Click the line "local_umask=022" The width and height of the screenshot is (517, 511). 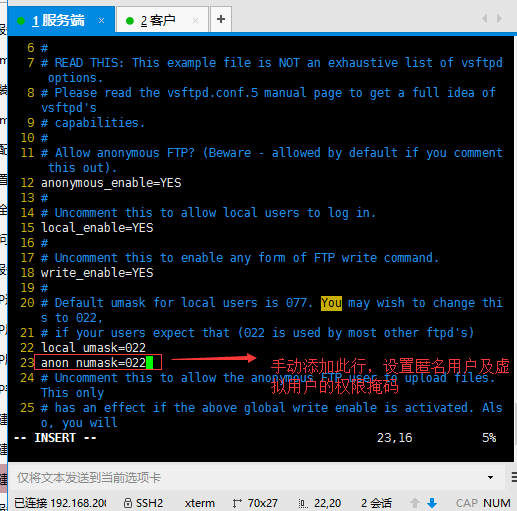coord(93,348)
